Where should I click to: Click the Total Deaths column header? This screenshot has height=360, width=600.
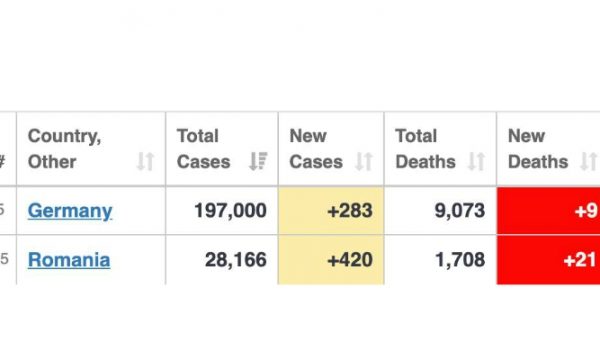(440, 149)
